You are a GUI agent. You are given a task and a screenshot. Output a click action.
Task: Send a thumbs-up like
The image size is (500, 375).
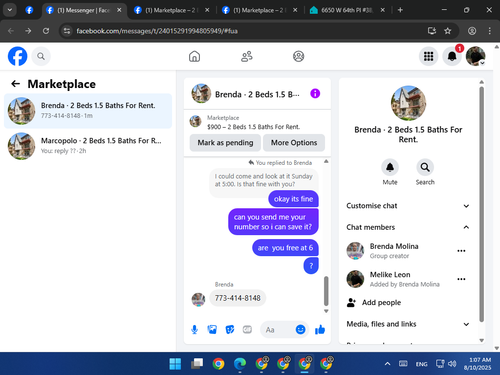[320, 330]
